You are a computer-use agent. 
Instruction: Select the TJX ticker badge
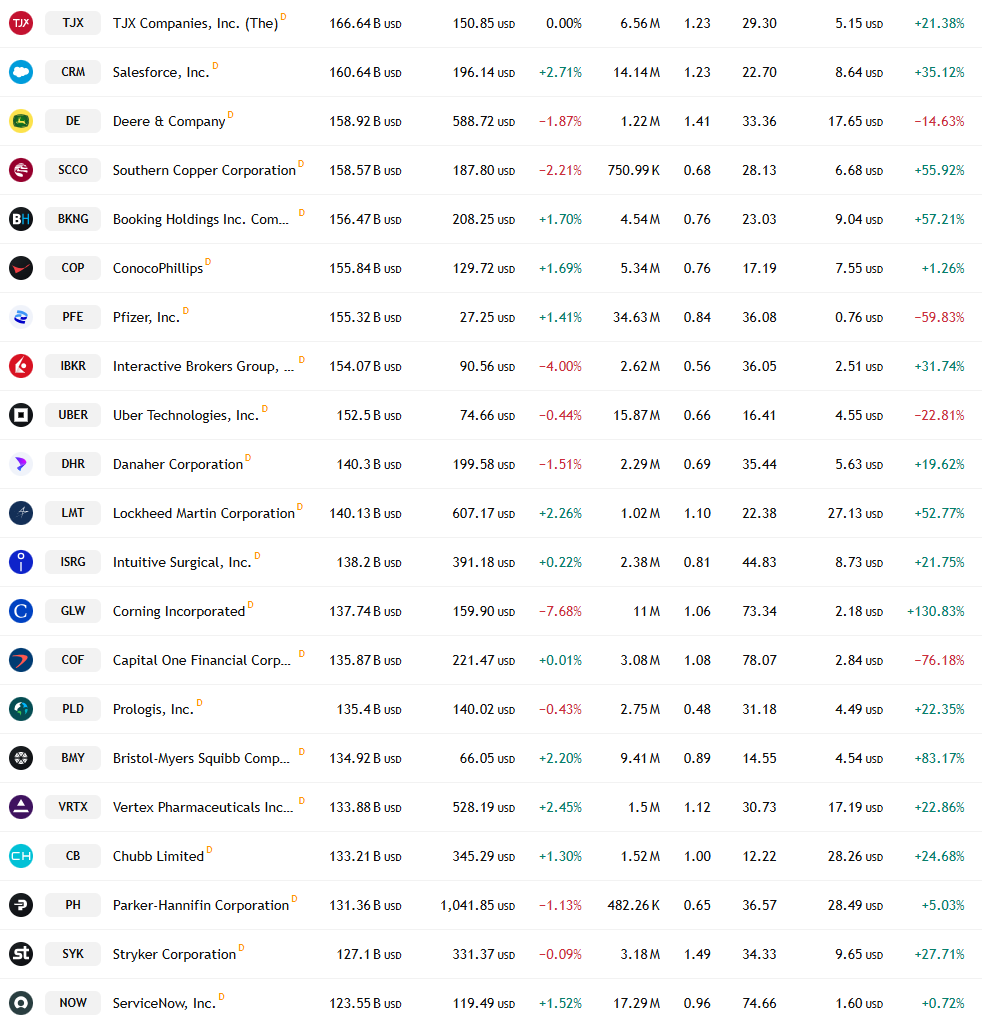[73, 23]
